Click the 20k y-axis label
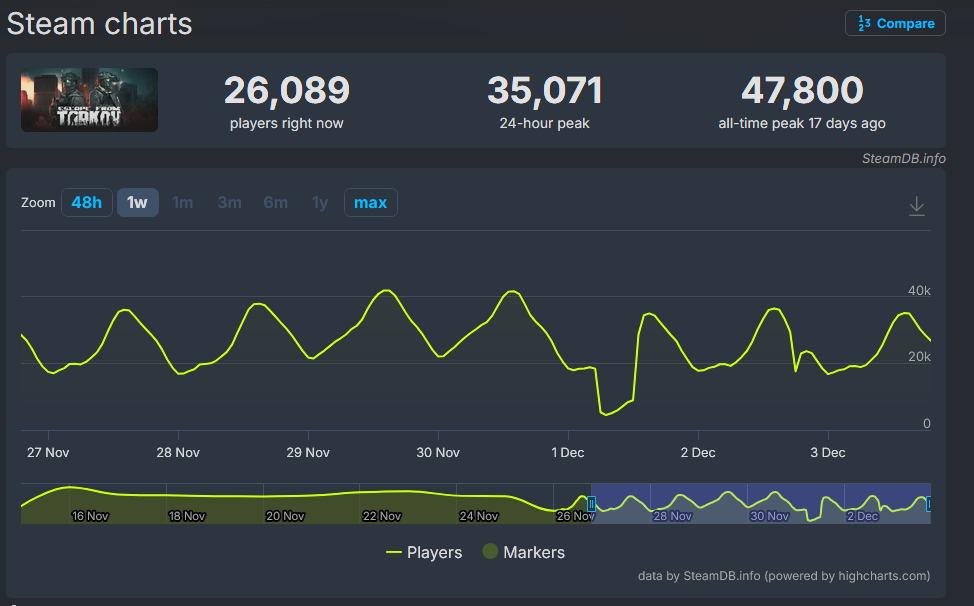The height and width of the screenshot is (606, 974). 919,356
